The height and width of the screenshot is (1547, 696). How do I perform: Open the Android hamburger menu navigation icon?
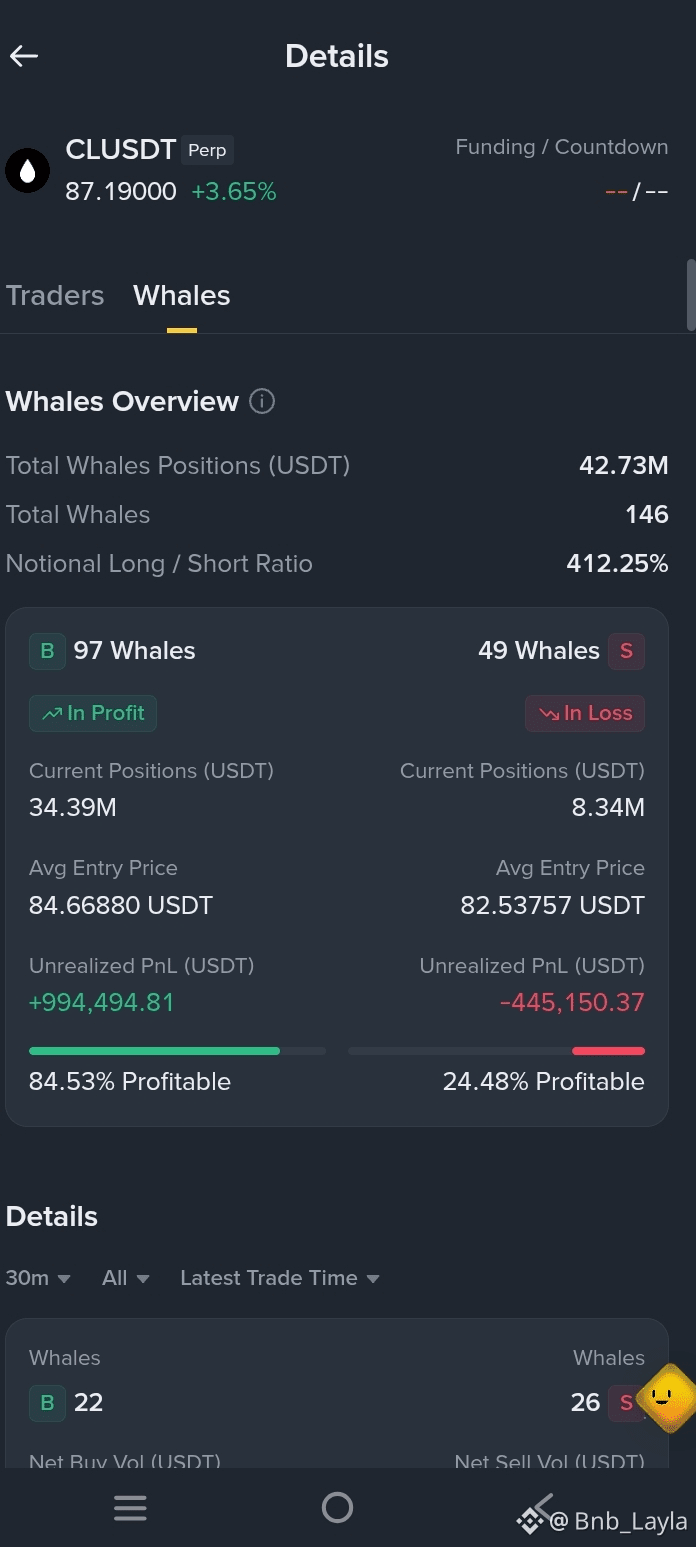pyautogui.click(x=130, y=1507)
